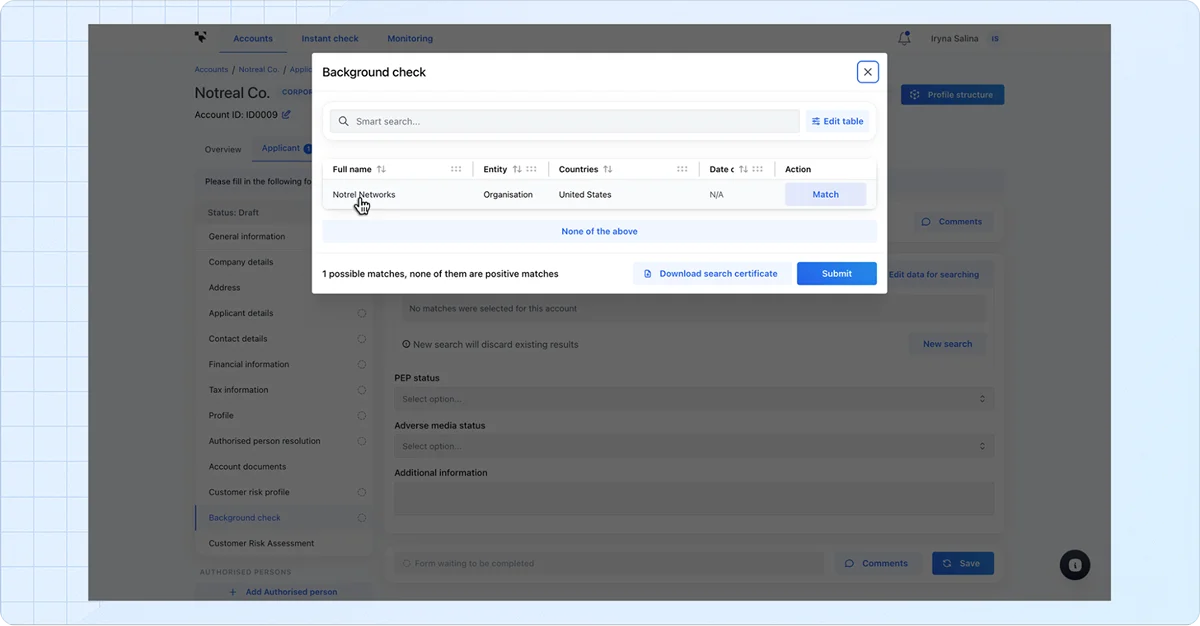Submit the background check results
Image resolution: width=1200 pixels, height=626 pixels.
coord(837,273)
